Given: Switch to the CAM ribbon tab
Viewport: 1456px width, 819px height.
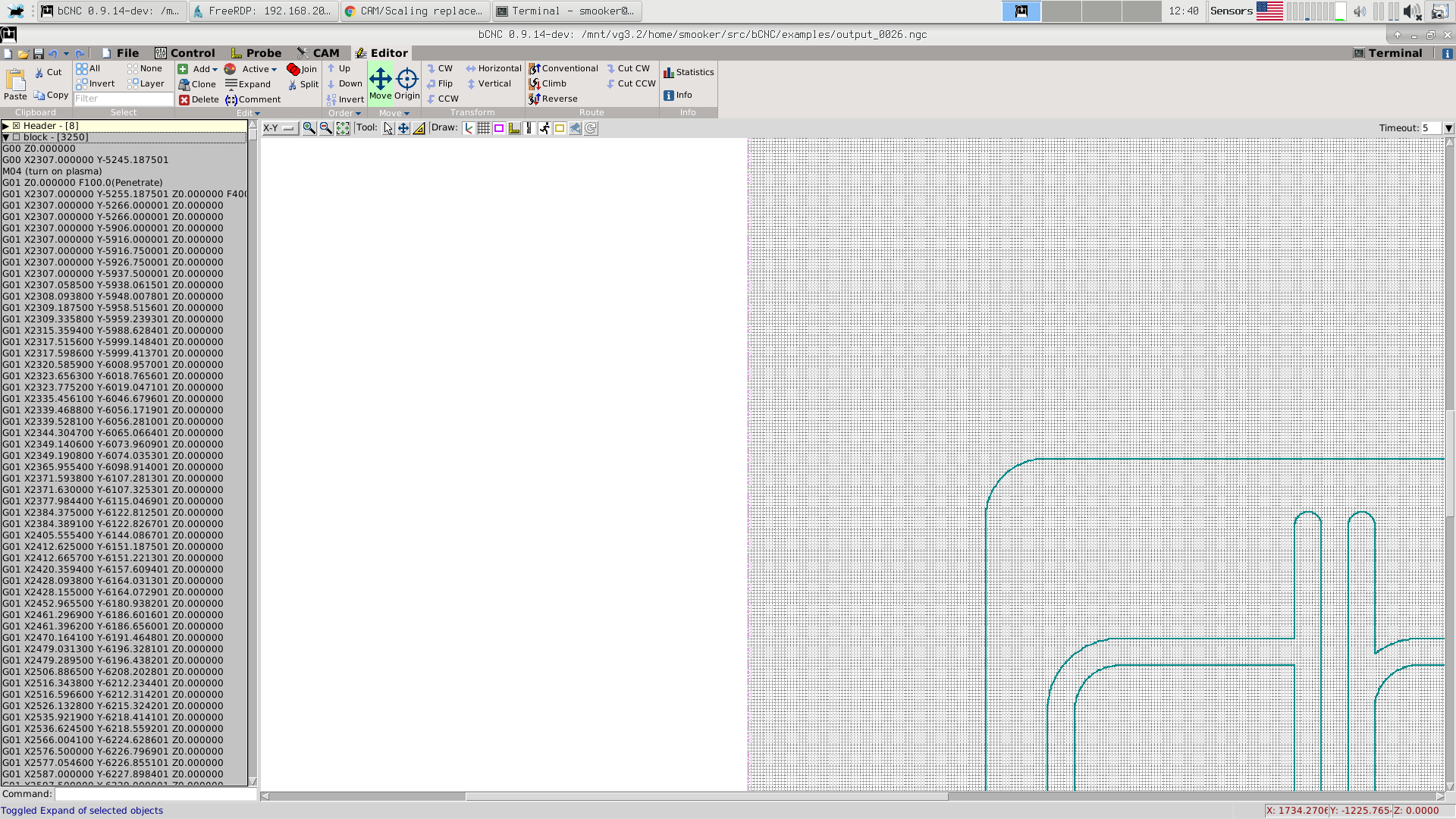Looking at the screenshot, I should (318, 53).
